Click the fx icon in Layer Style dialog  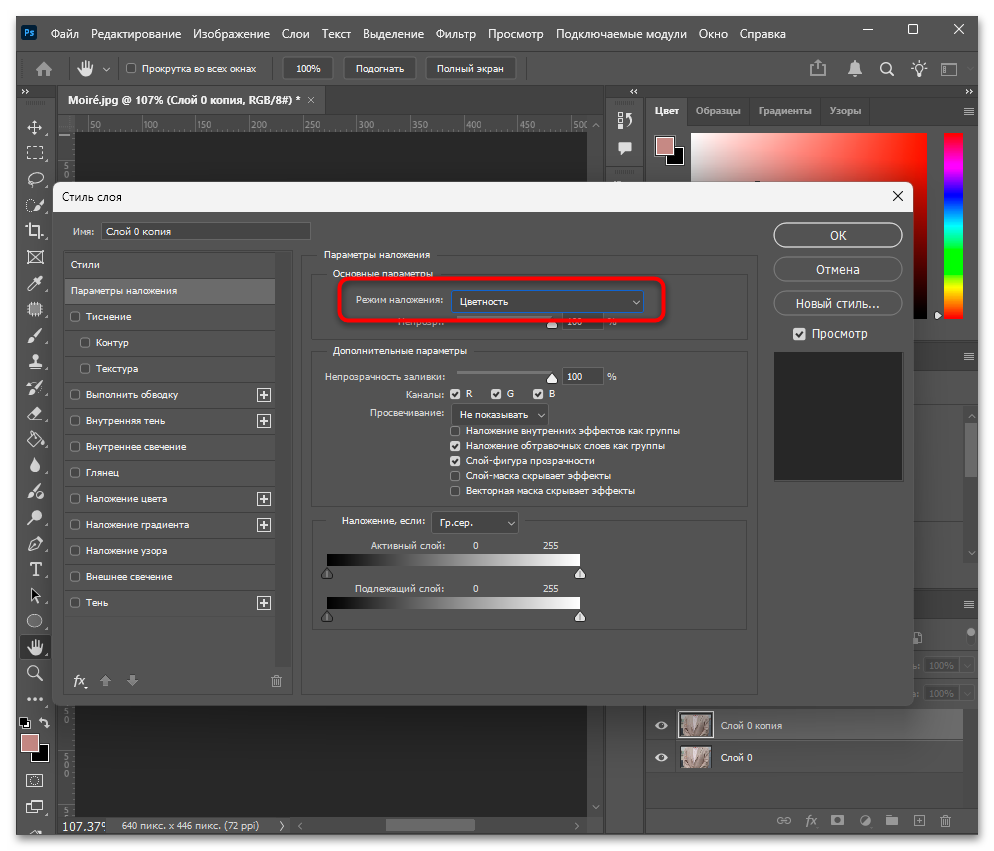point(79,680)
